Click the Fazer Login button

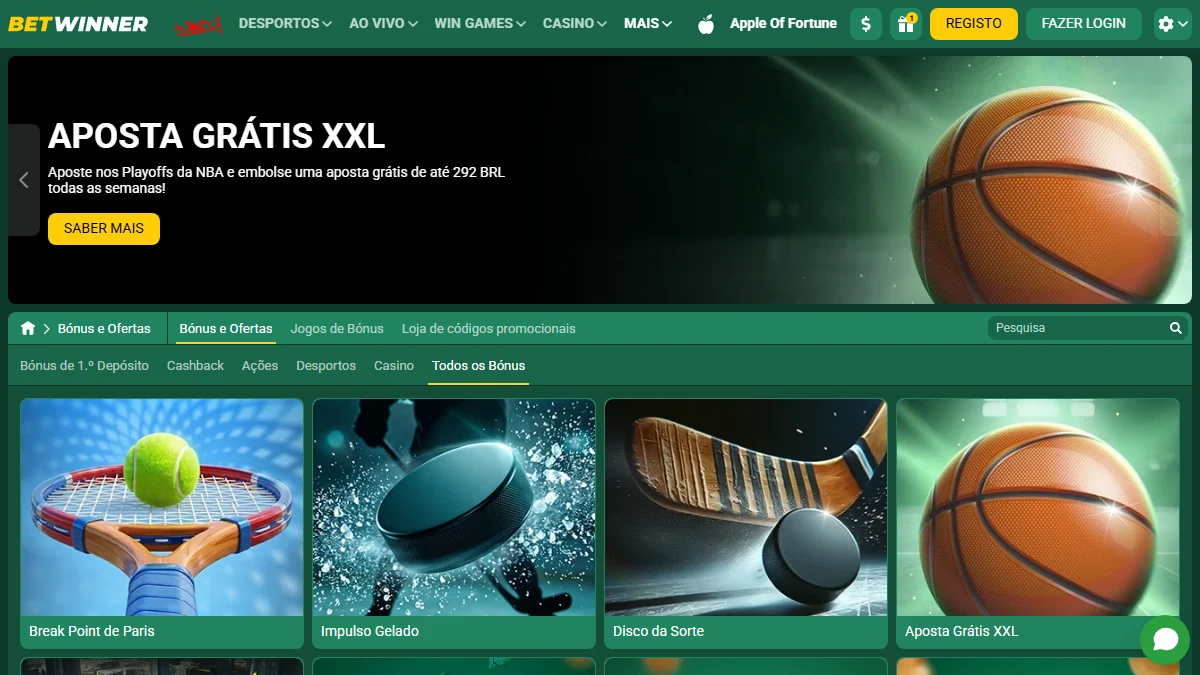point(1084,24)
